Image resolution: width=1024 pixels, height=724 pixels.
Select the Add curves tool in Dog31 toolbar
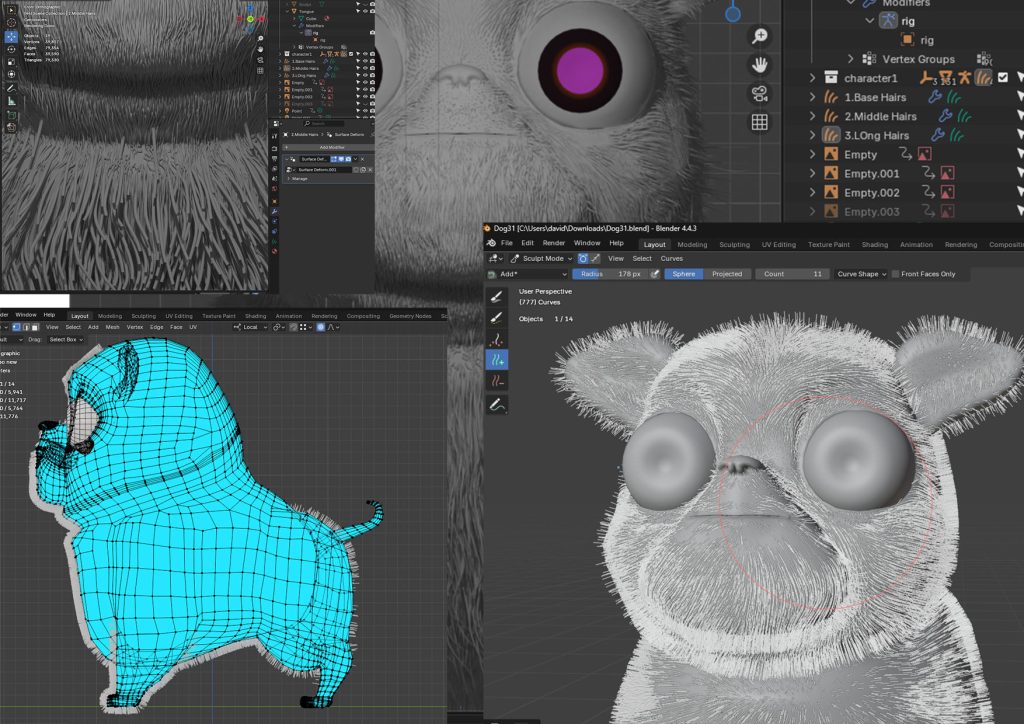(497, 360)
